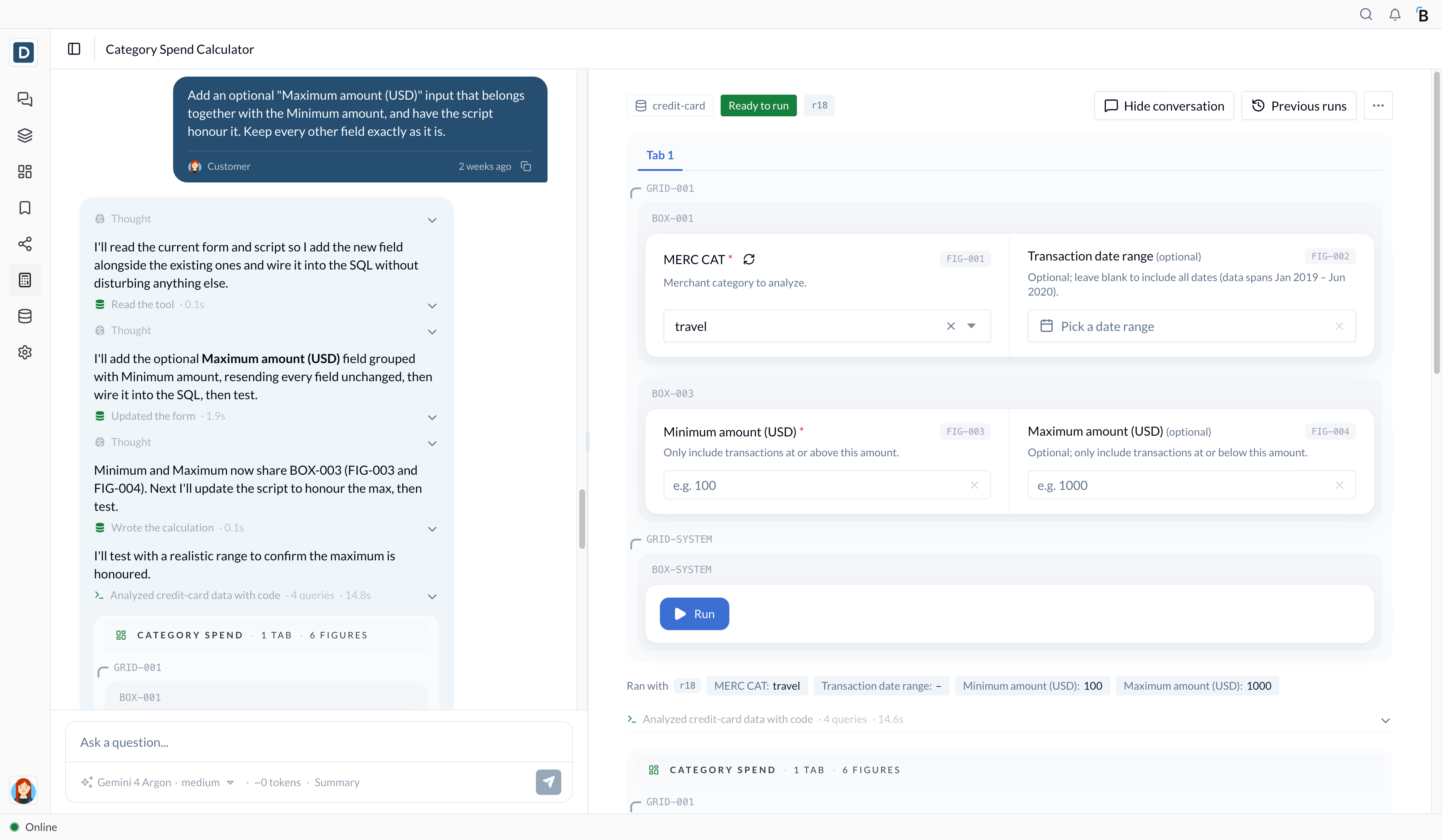Expand the Read the tool step
This screenshot has height=840, width=1442.
266,305
